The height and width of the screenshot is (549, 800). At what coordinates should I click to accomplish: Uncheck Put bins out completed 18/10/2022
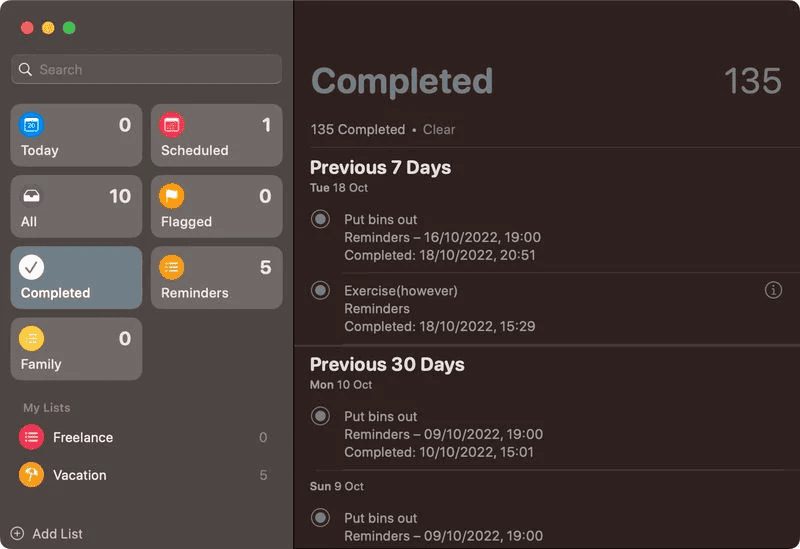click(x=320, y=219)
